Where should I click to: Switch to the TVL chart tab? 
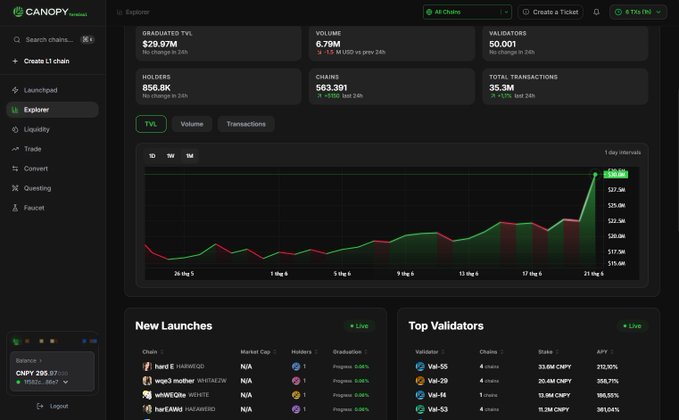click(x=151, y=124)
